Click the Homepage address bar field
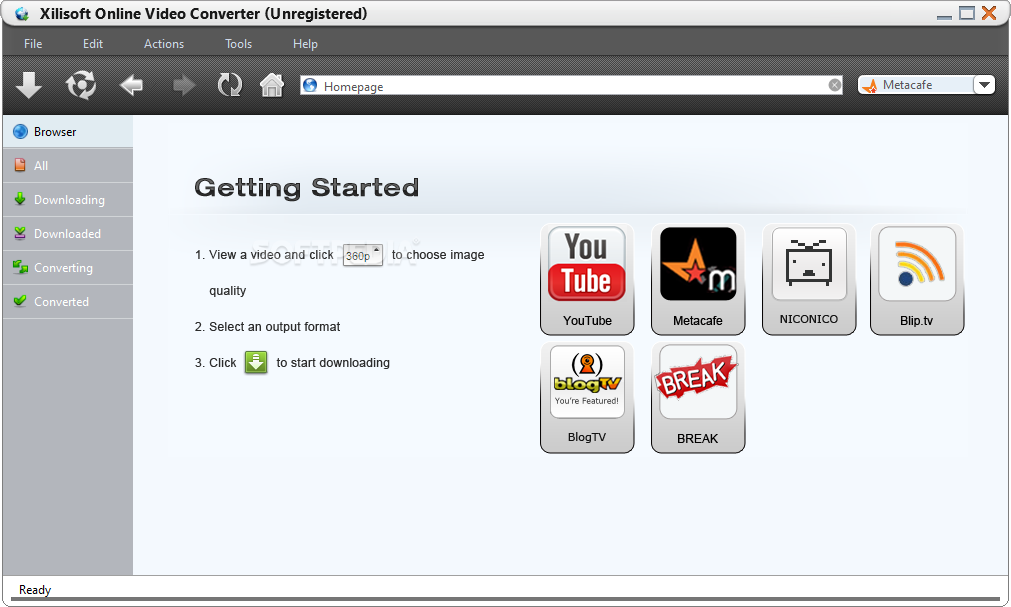 tap(571, 85)
